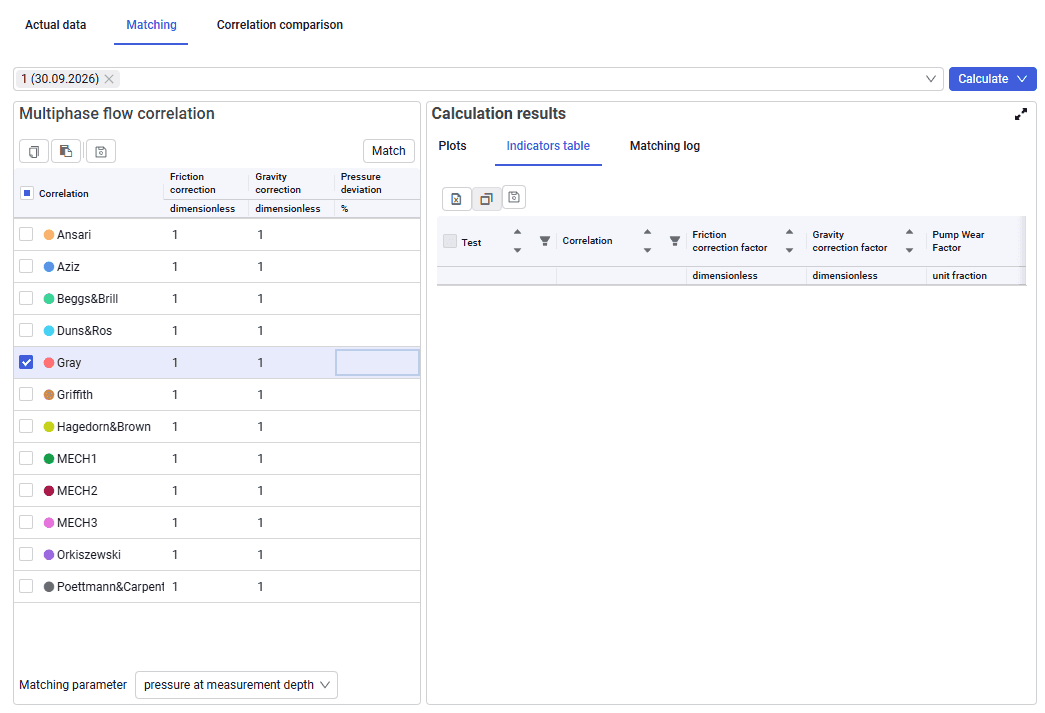Screen dimensions: 1045x713
Task: Check the Orkiszewski checkbox
Action: click(26, 554)
